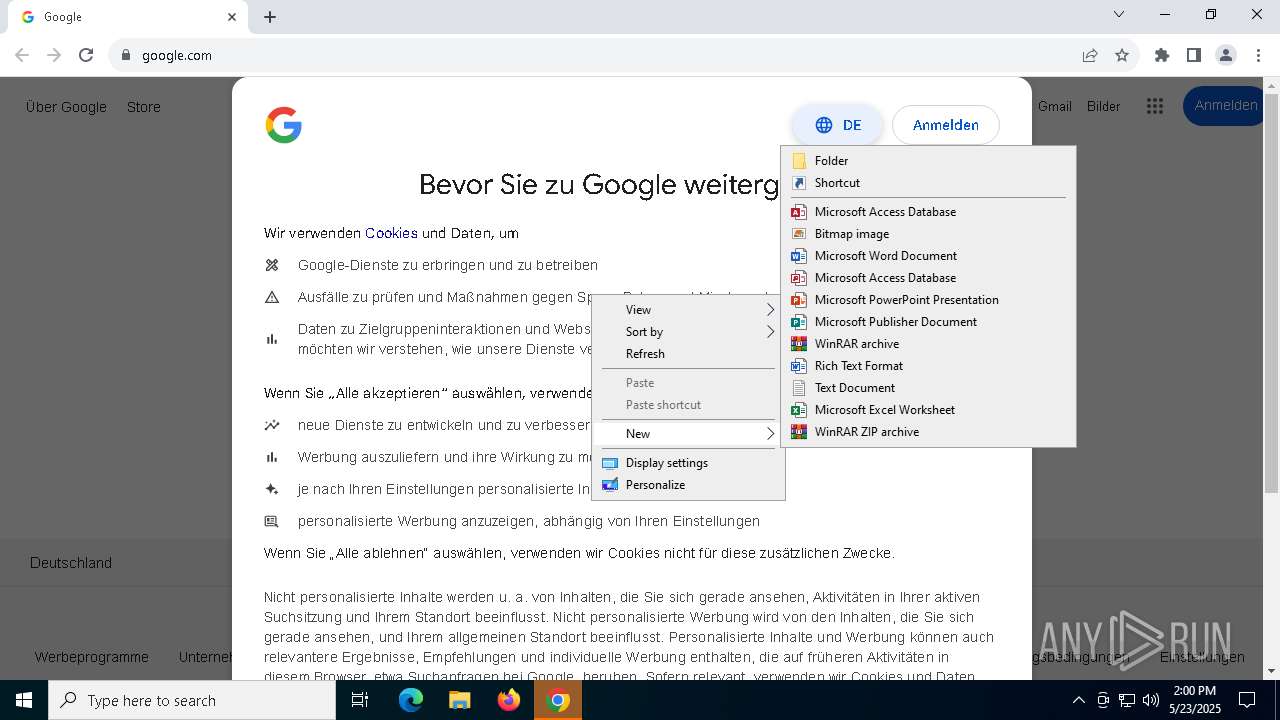Open Windows Start menu
1280x720 pixels.
coord(24,700)
